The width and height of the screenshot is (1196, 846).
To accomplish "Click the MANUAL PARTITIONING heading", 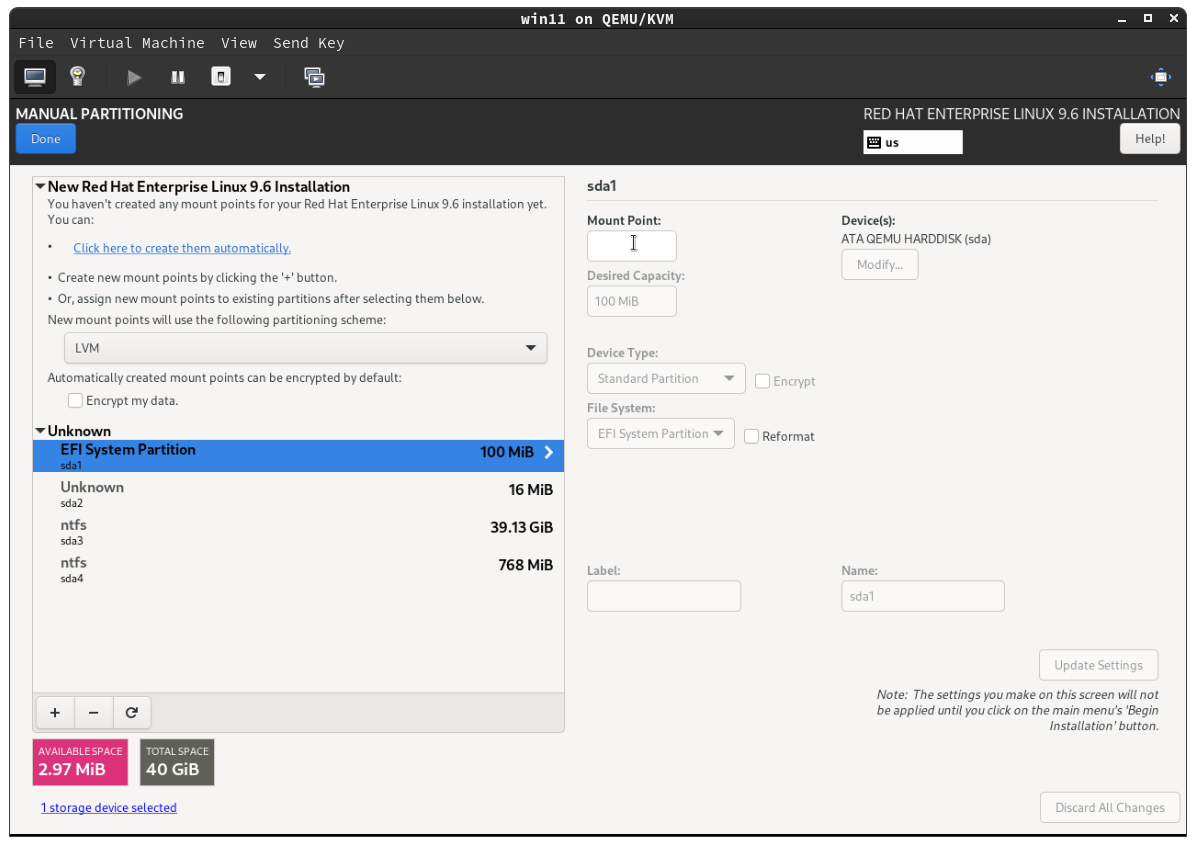I will click(x=99, y=114).
